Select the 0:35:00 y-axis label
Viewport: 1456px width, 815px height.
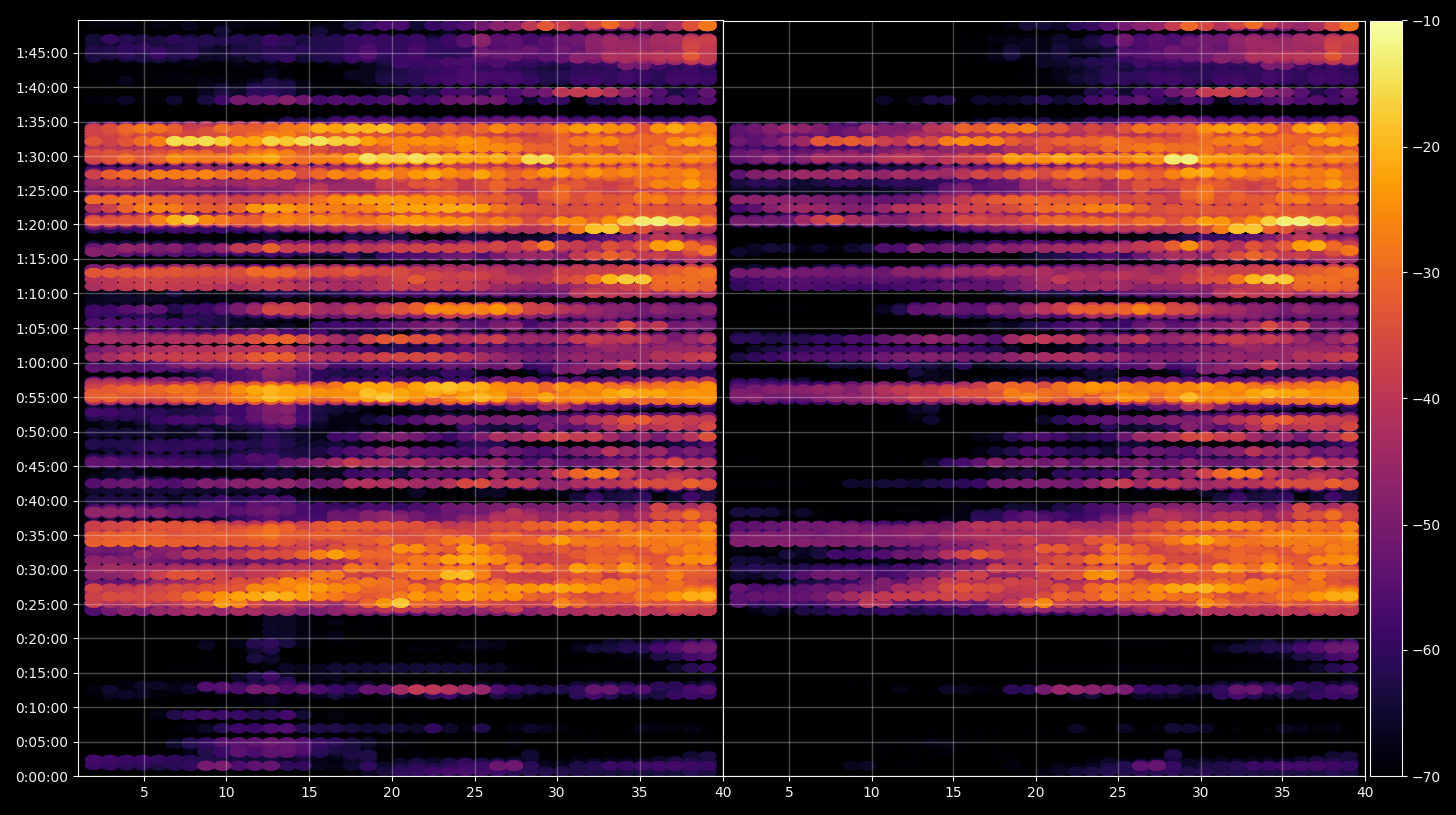[42, 536]
